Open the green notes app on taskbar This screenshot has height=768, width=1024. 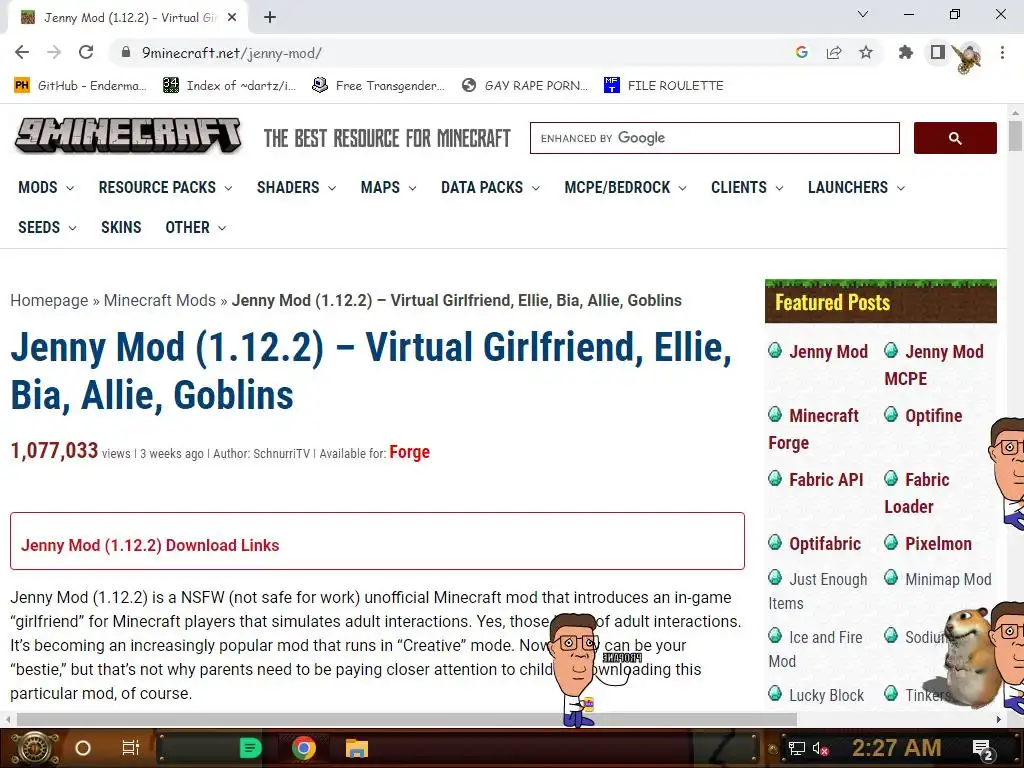(250, 748)
